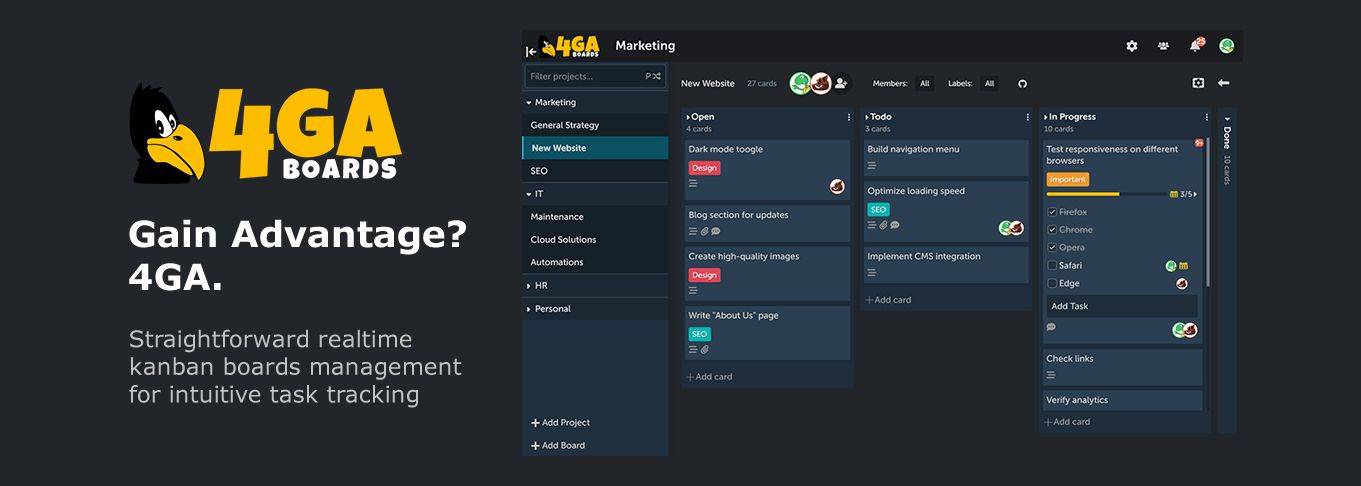Uncheck the Firefox task checkbox

tap(1052, 212)
